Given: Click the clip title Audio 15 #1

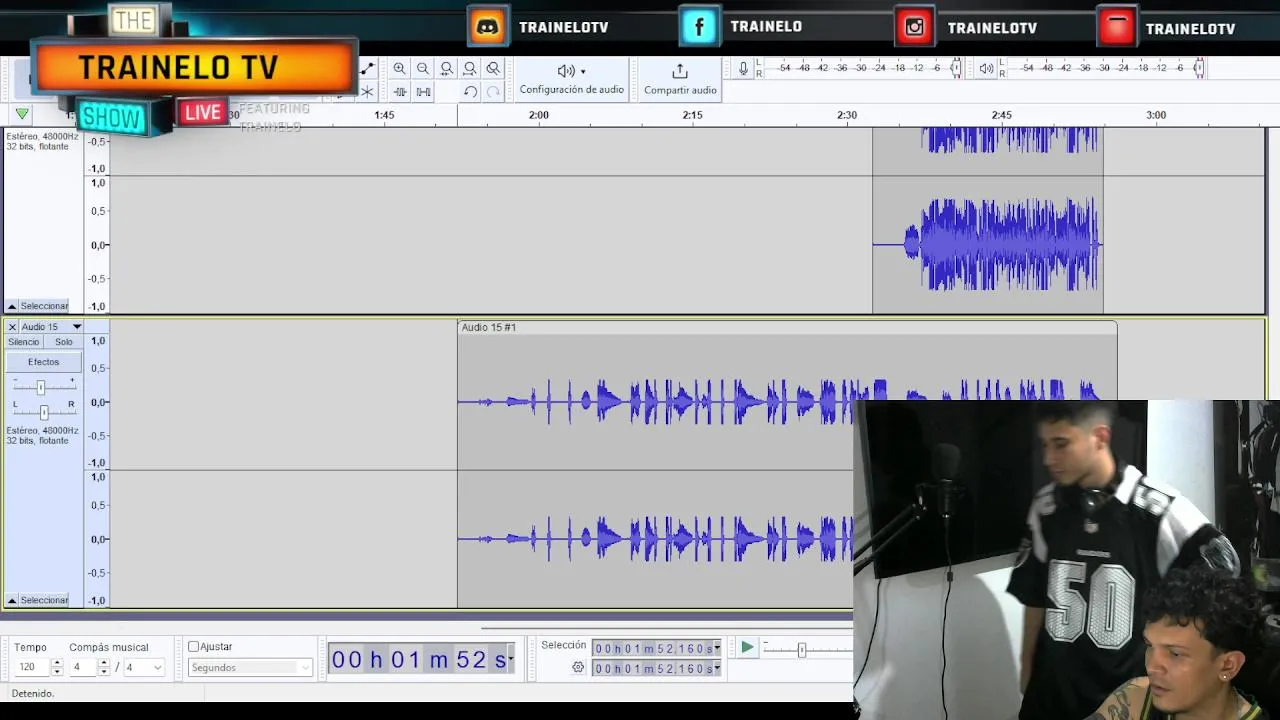Looking at the screenshot, I should [489, 327].
